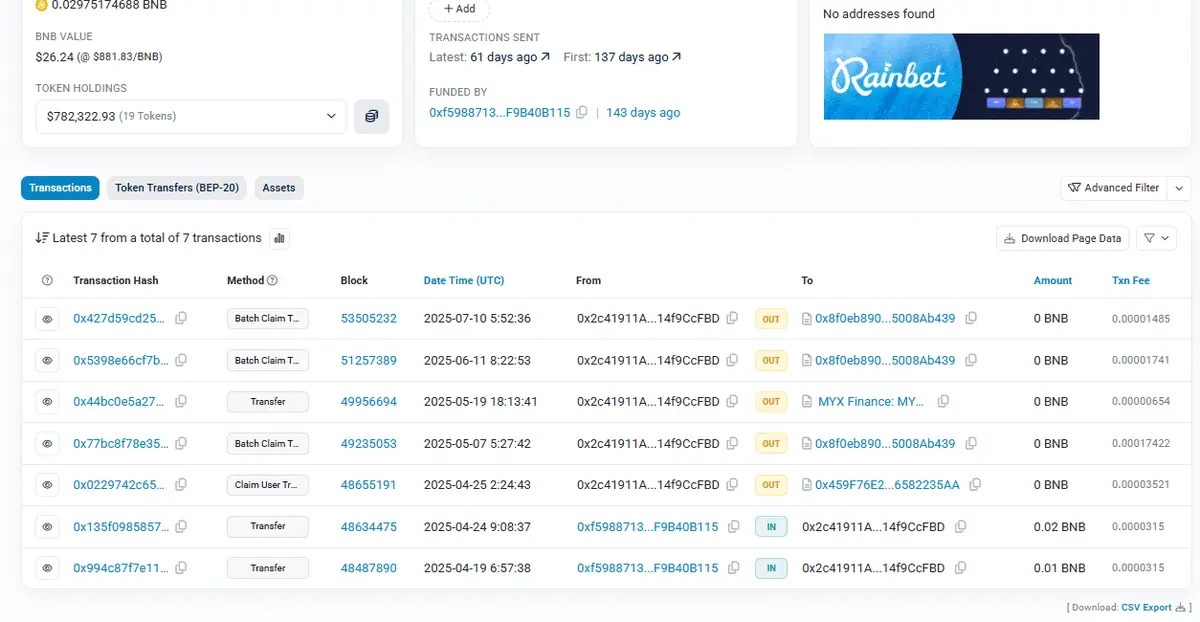Screen dimensions: 1200x622
Task: Click the 143 days ago funded time
Action: pos(643,113)
